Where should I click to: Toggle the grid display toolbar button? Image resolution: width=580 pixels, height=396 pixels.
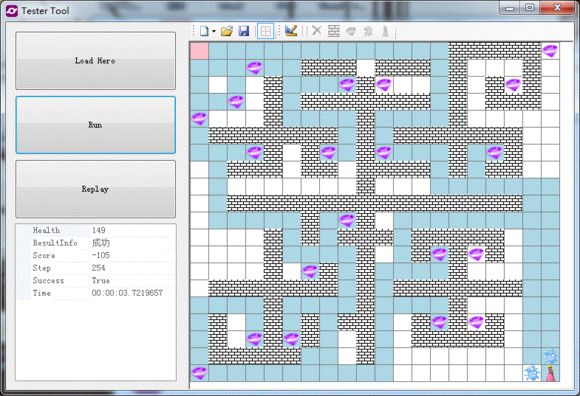[265, 31]
